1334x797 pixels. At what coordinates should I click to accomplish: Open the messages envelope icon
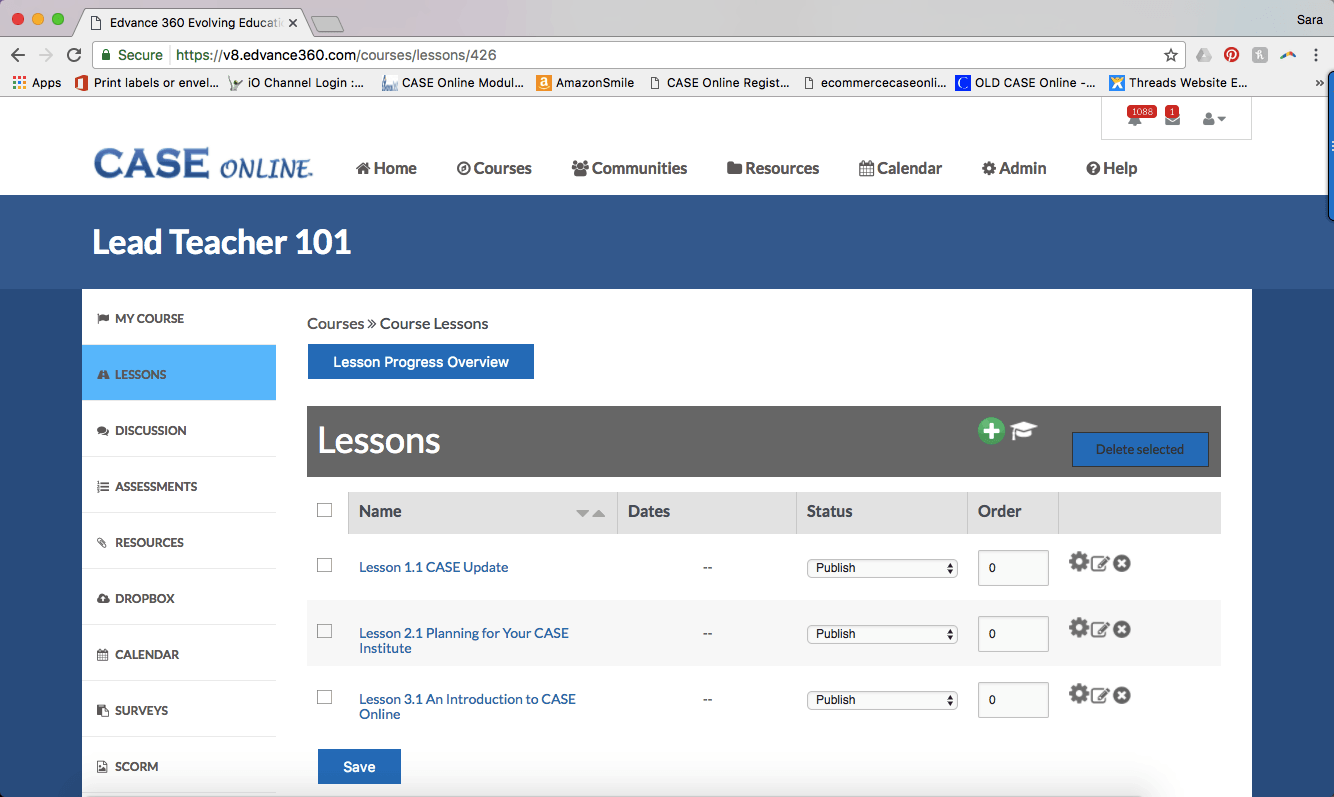pos(1172,119)
